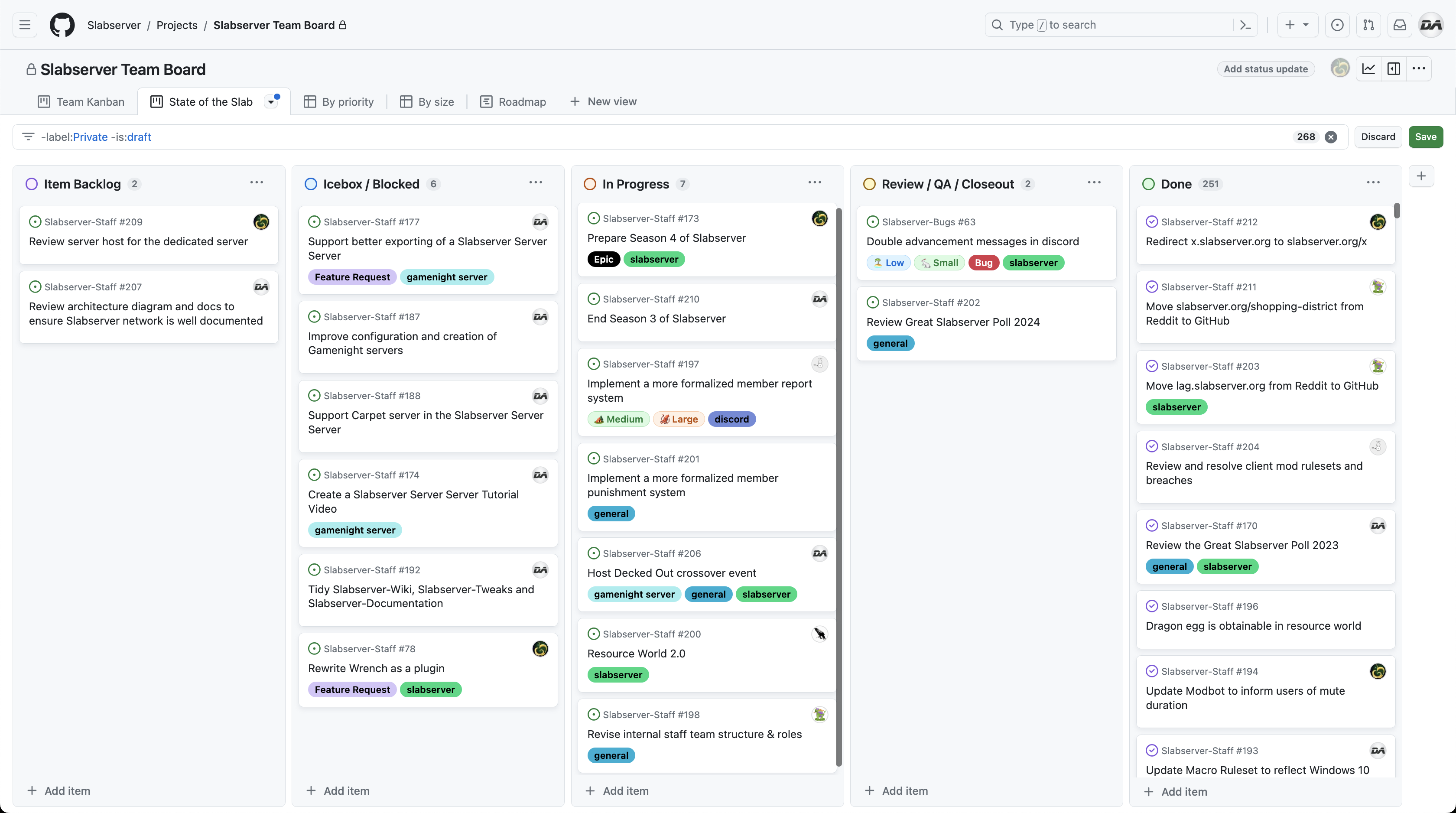Open the hamburger navigation menu

25,25
